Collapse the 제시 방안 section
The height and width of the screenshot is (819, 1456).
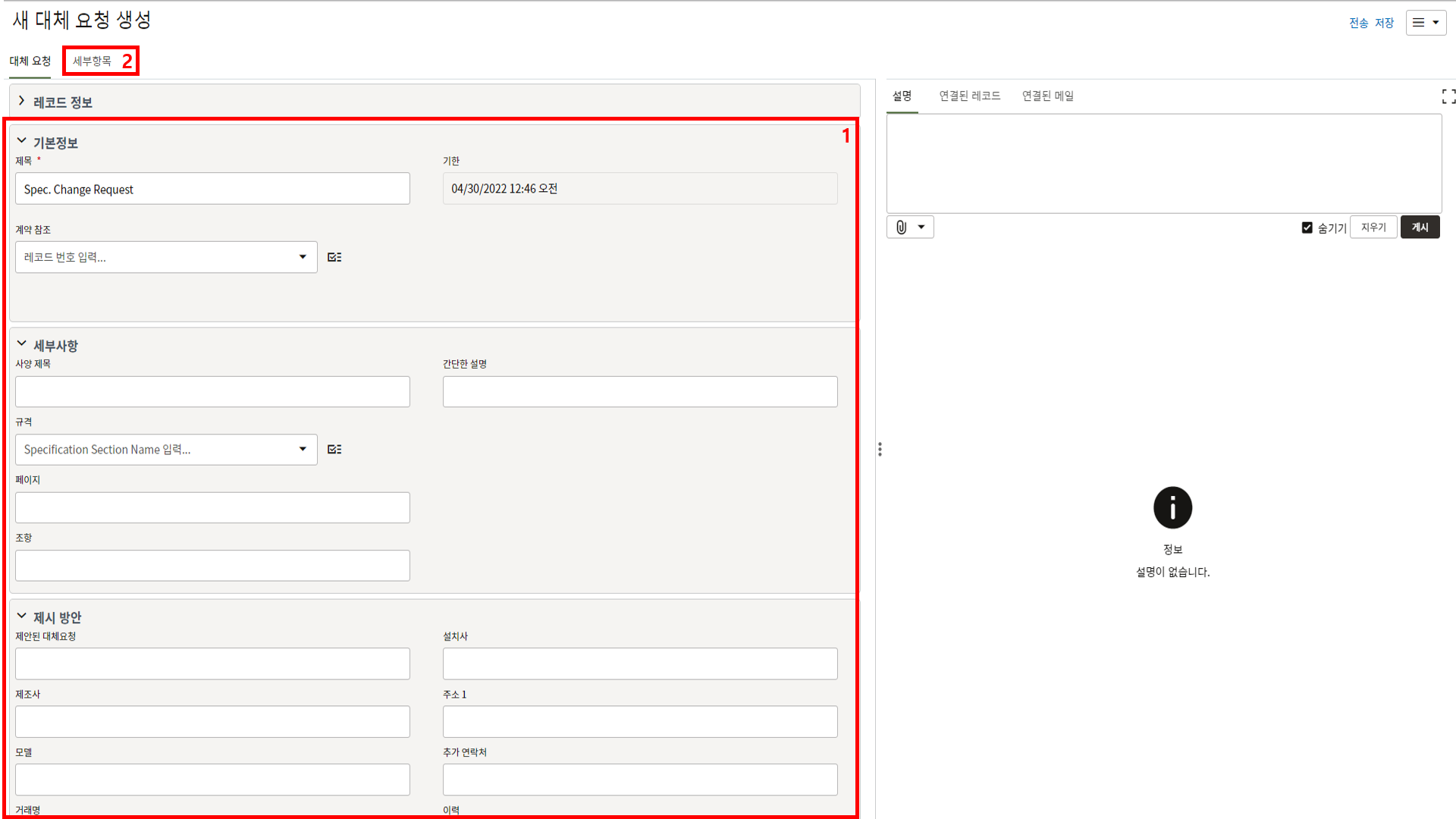pyautogui.click(x=21, y=617)
